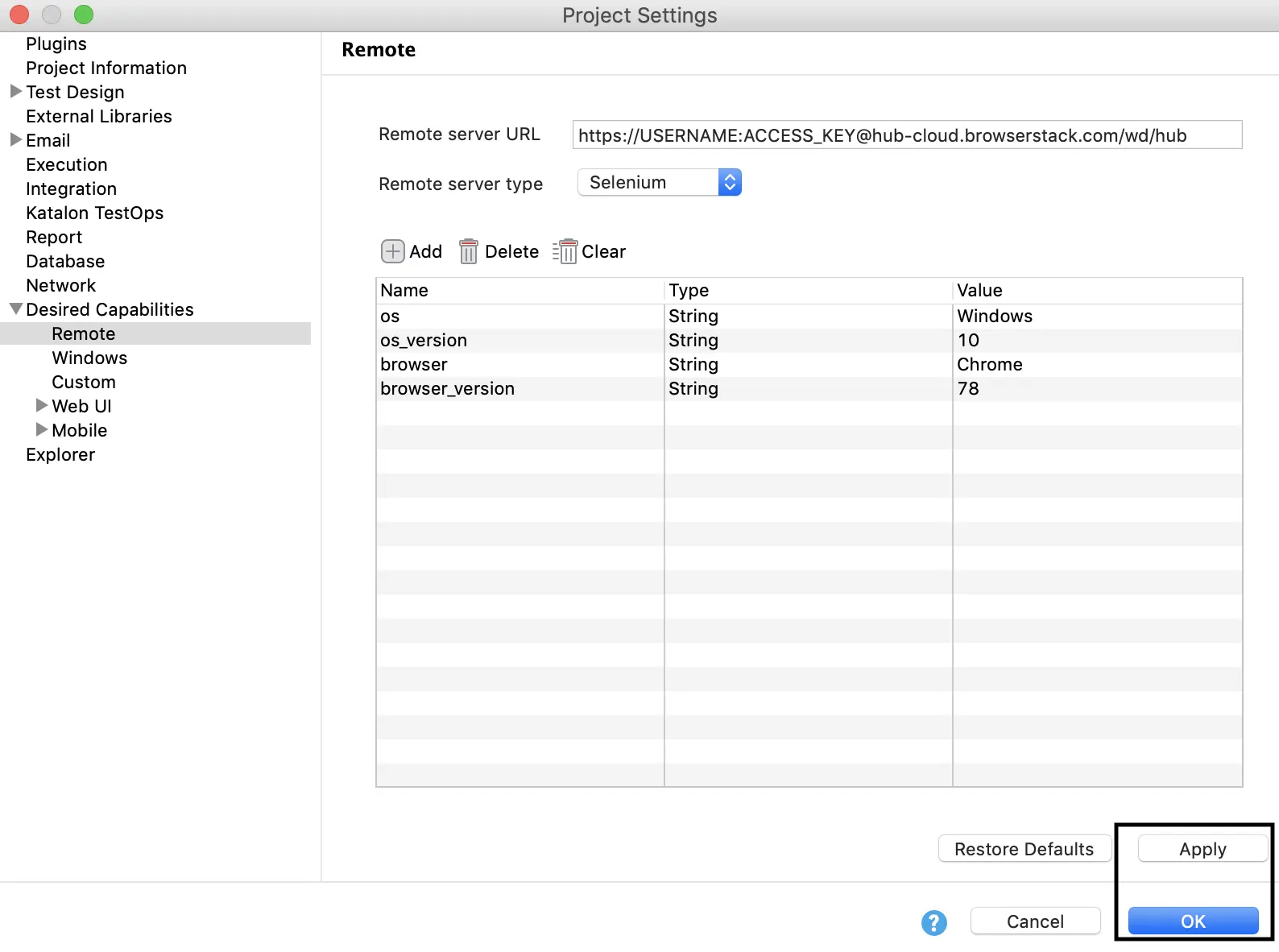
Task: Open the Remote server type dropdown
Action: [659, 183]
